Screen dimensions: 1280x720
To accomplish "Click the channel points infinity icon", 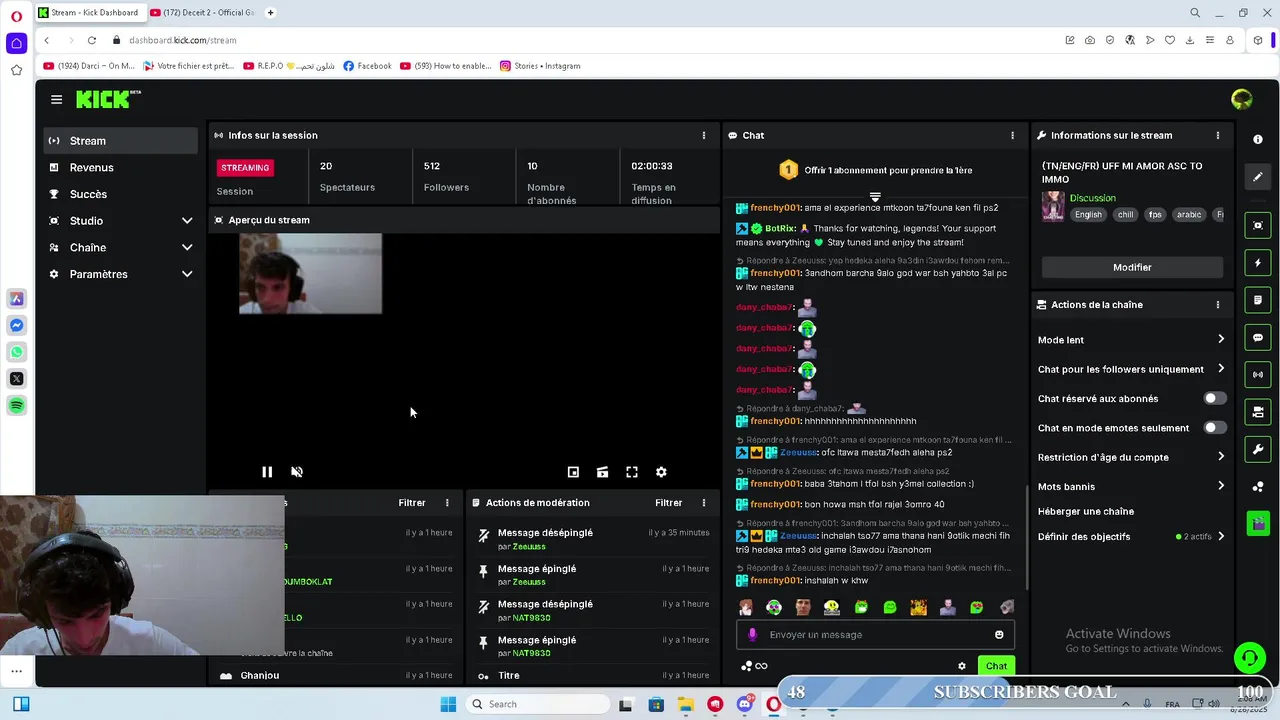I will (x=754, y=666).
